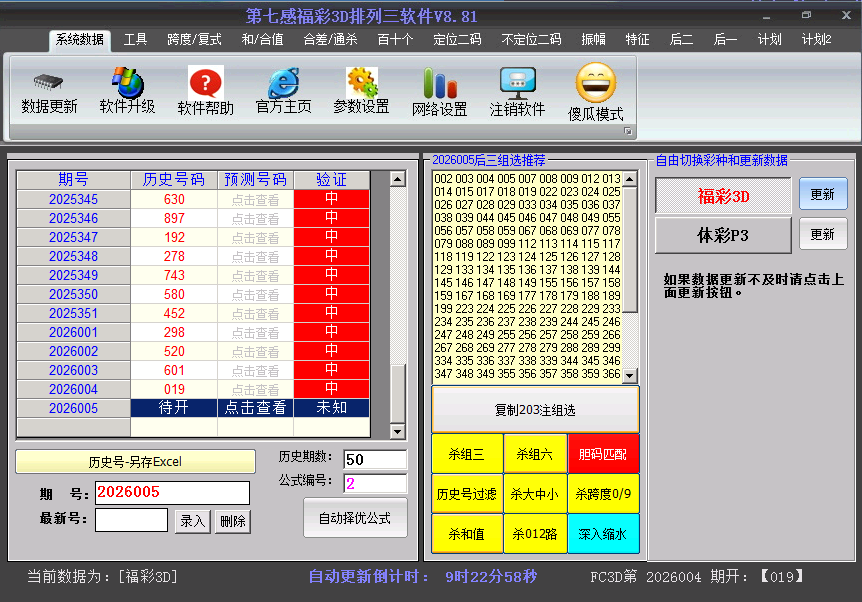Click the 数据更新 chip icon
862x602 pixels.
(x=49, y=82)
